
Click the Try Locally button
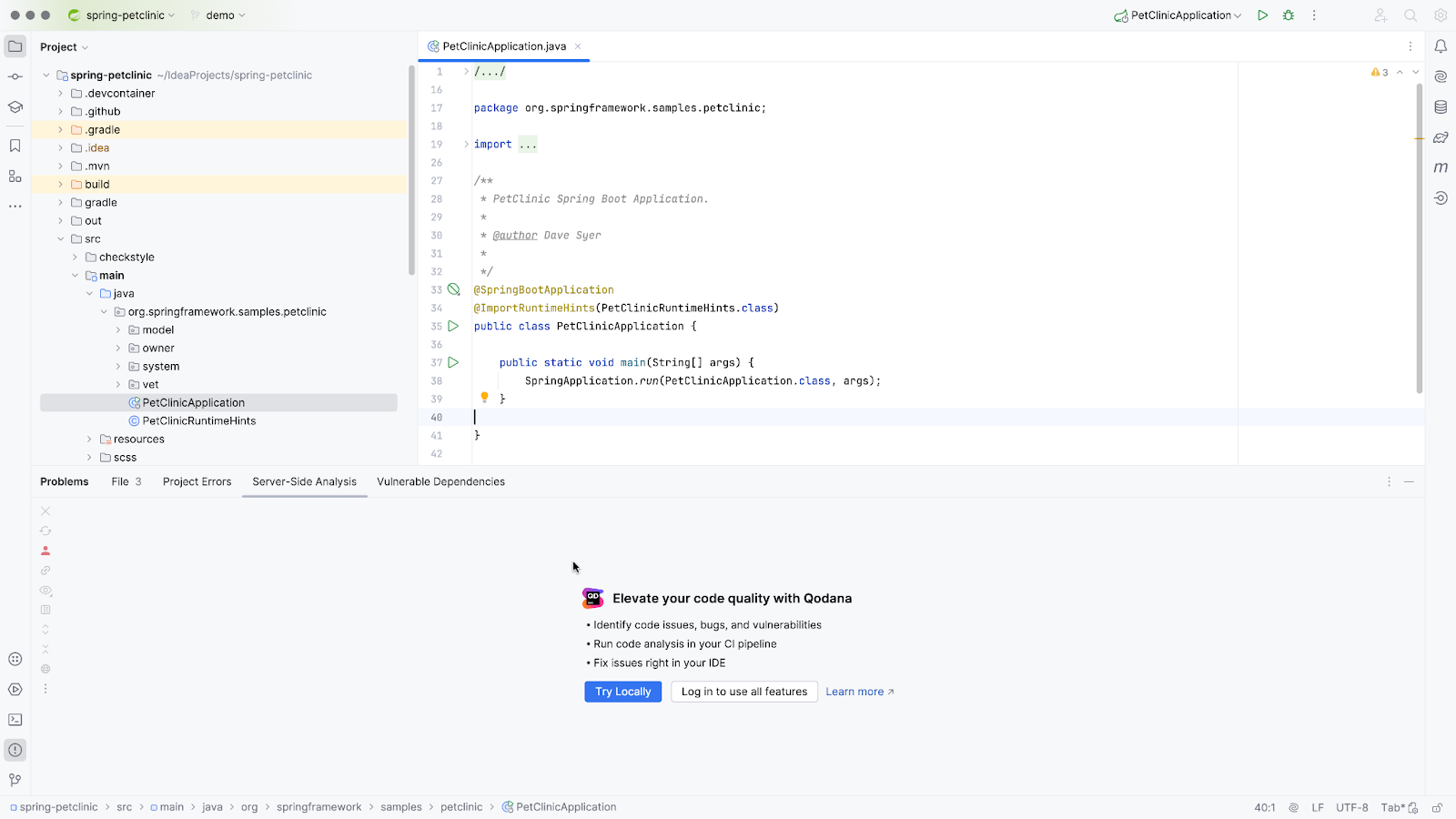pyautogui.click(x=622, y=692)
